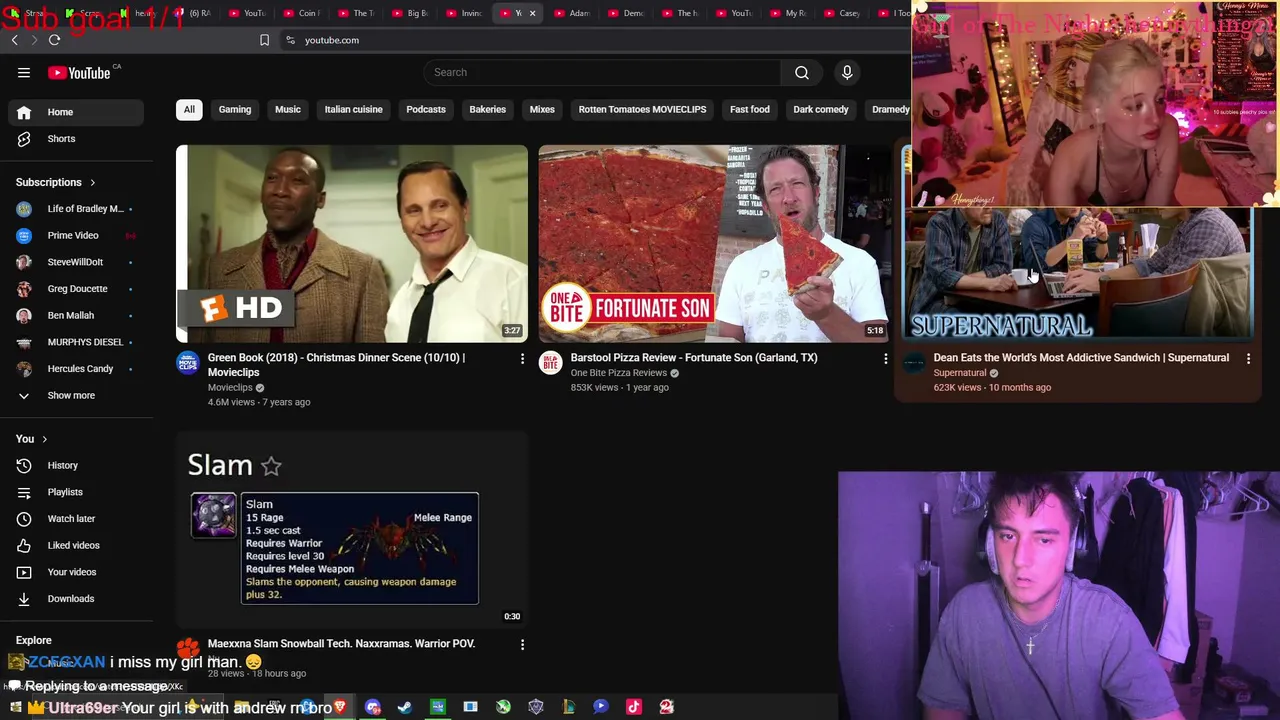Screen dimensions: 1280x720
Task: Open more options for Dean Eats sandwich video
Action: tap(1248, 358)
